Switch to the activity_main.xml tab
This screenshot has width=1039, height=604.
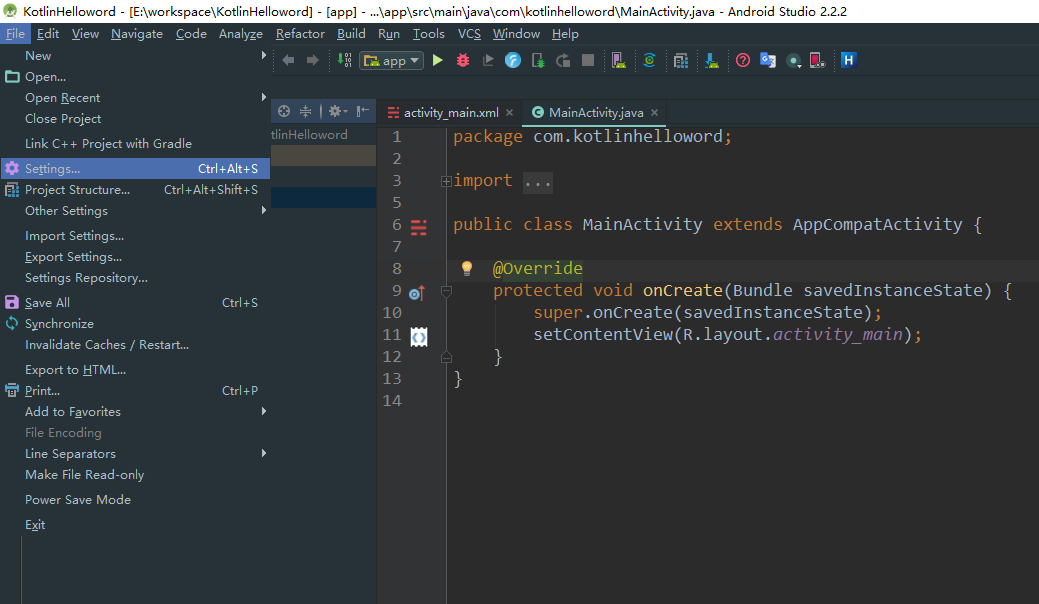450,113
